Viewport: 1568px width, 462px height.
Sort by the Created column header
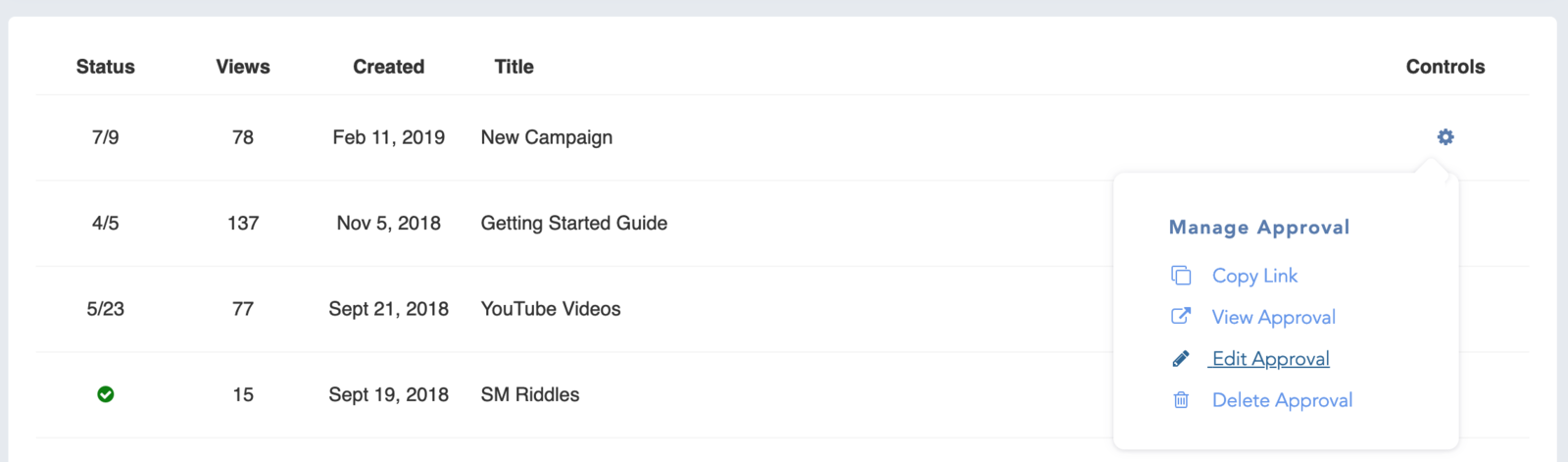[389, 67]
